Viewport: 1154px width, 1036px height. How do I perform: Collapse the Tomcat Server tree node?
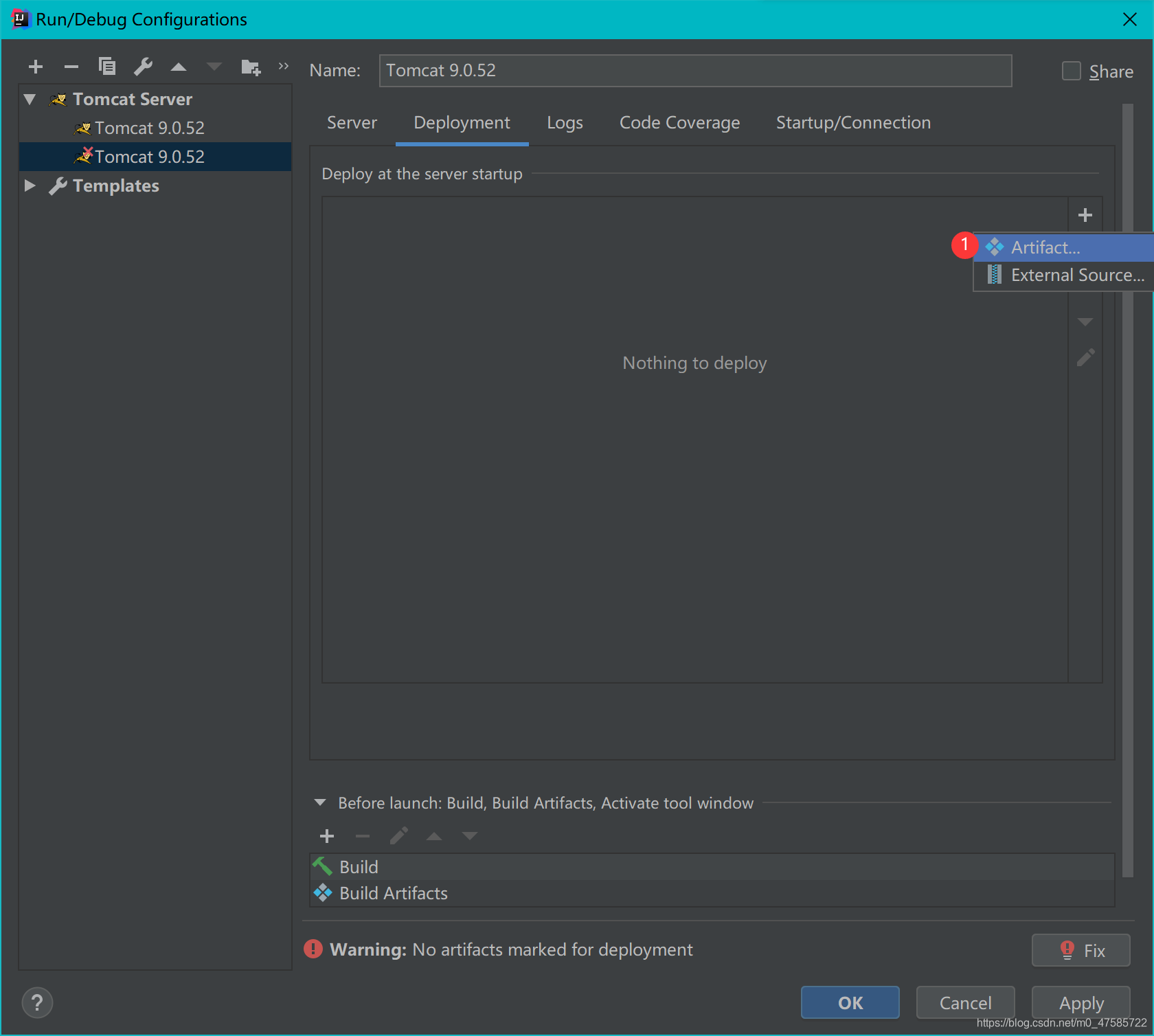tap(30, 99)
